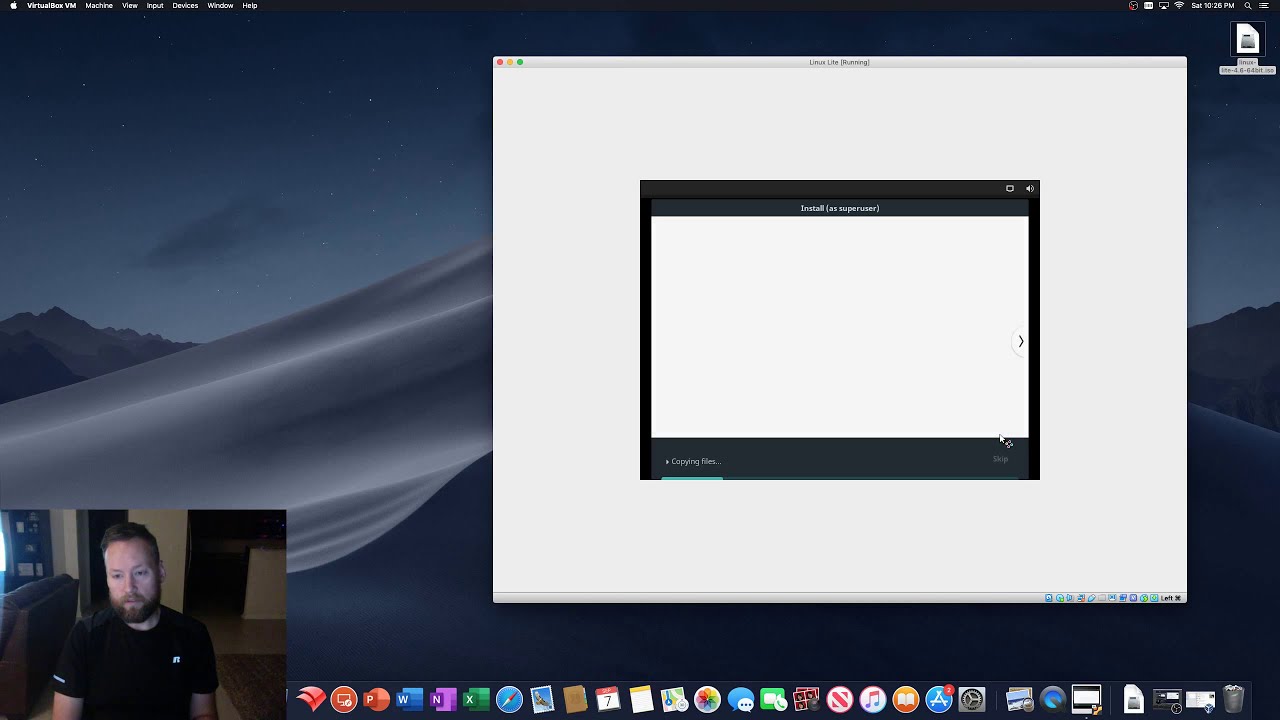Click the installer progress bar

(840, 478)
